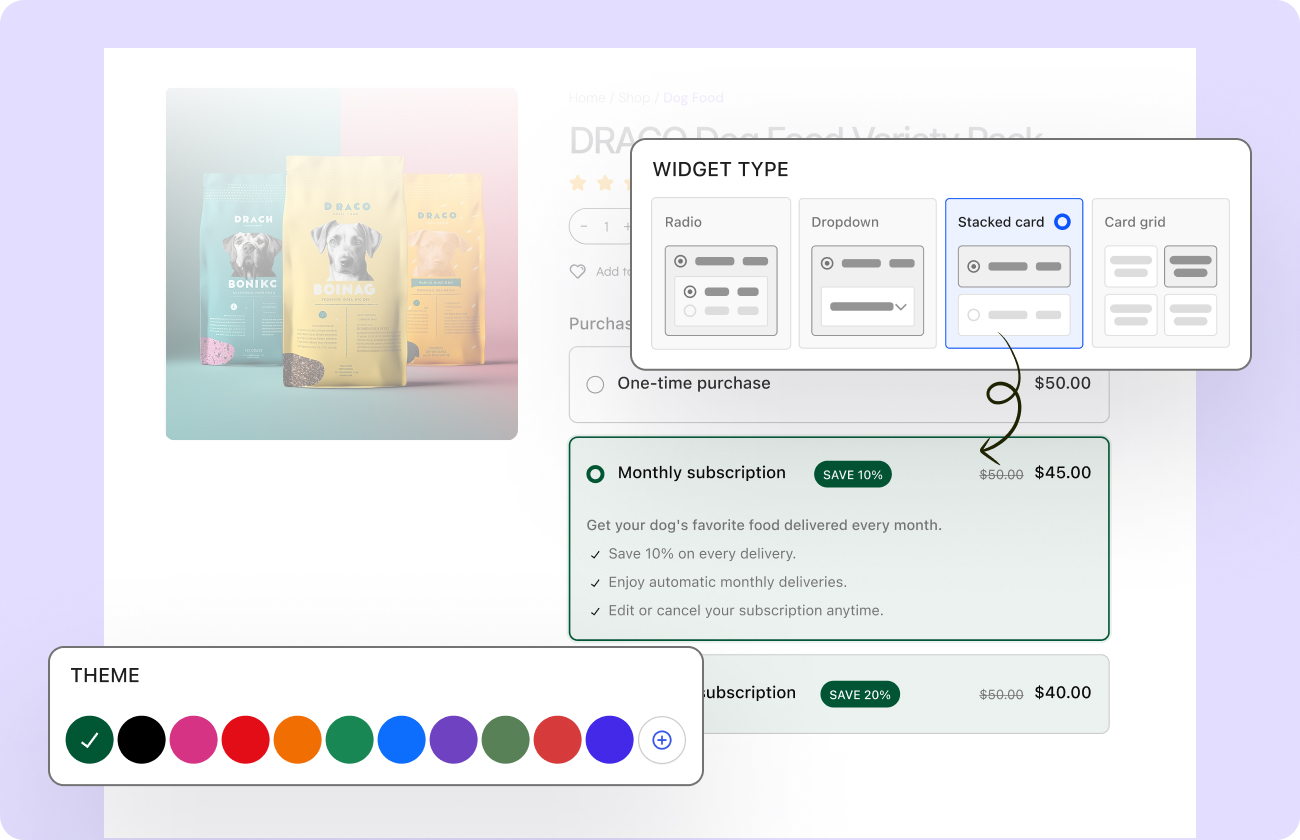
Task: Click the $40.00 subscription price
Action: coord(1063,693)
